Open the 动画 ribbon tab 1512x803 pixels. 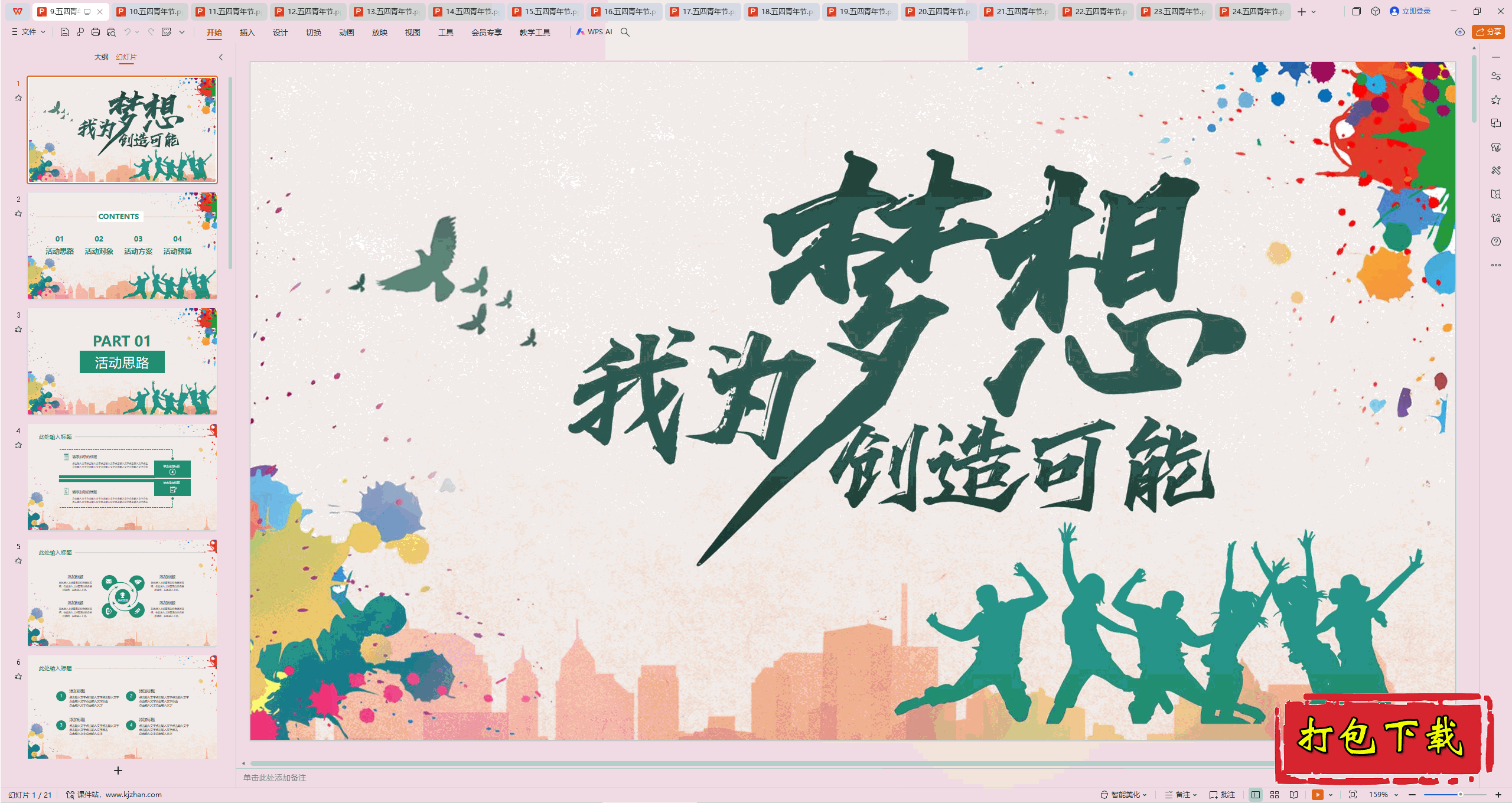click(346, 32)
